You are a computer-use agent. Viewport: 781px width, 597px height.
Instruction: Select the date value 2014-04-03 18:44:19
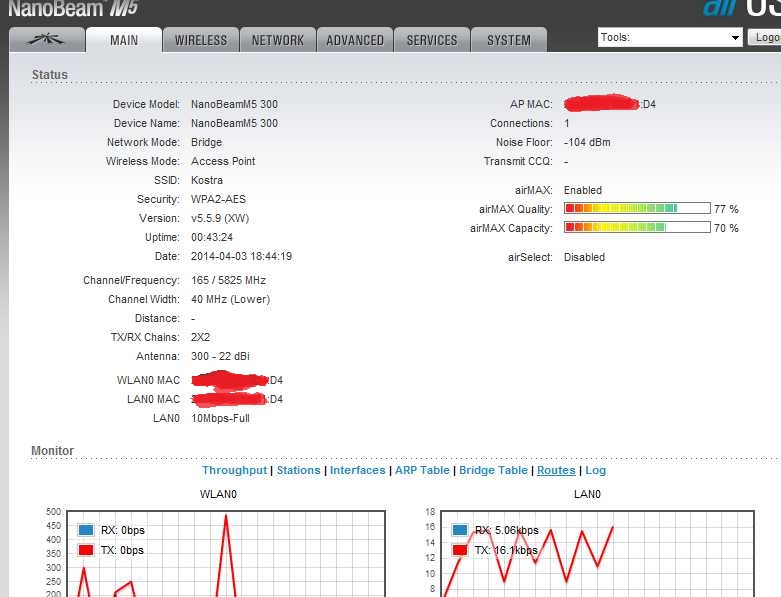pyautogui.click(x=242, y=256)
